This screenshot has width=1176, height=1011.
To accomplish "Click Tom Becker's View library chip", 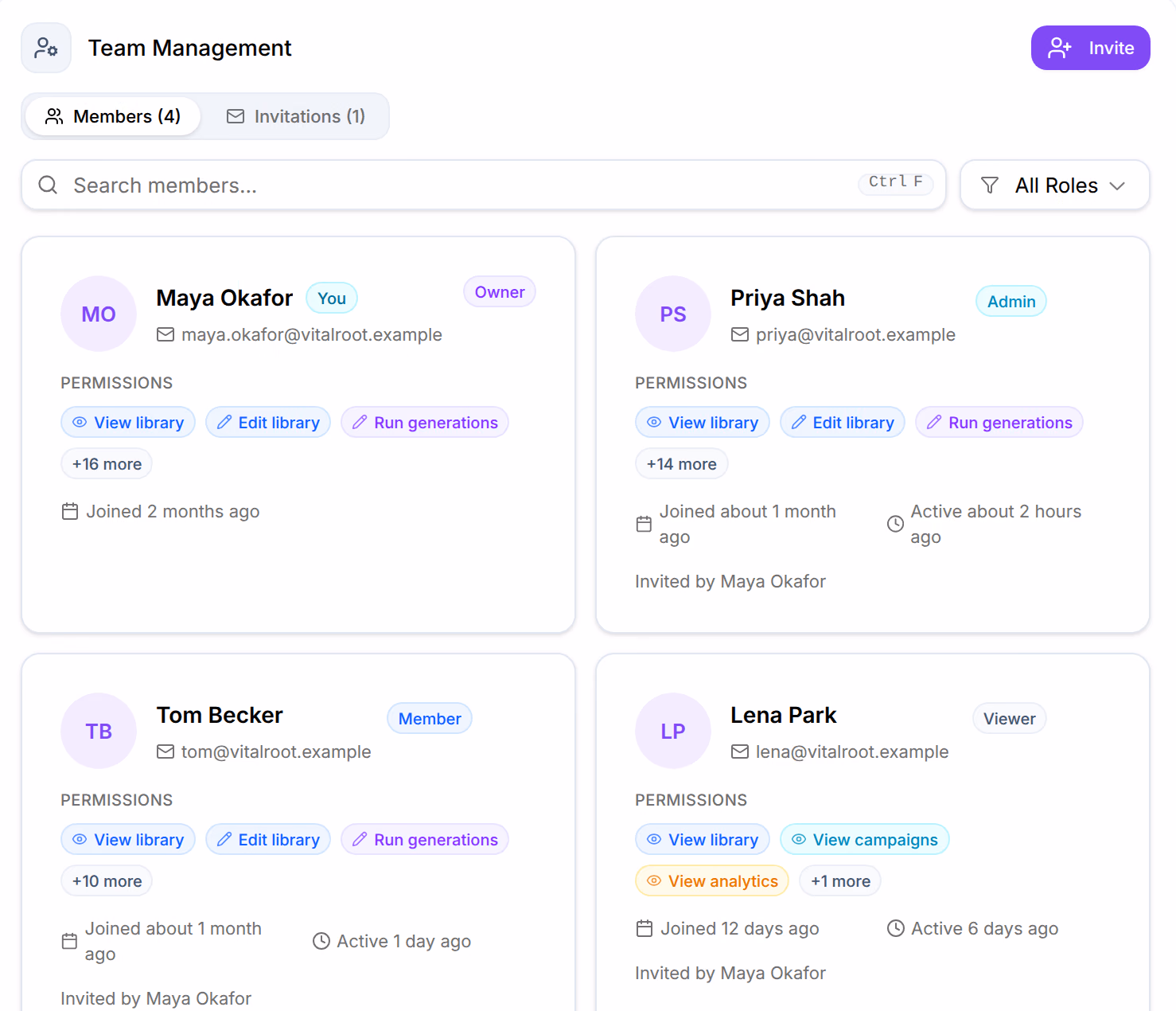I will (x=128, y=840).
